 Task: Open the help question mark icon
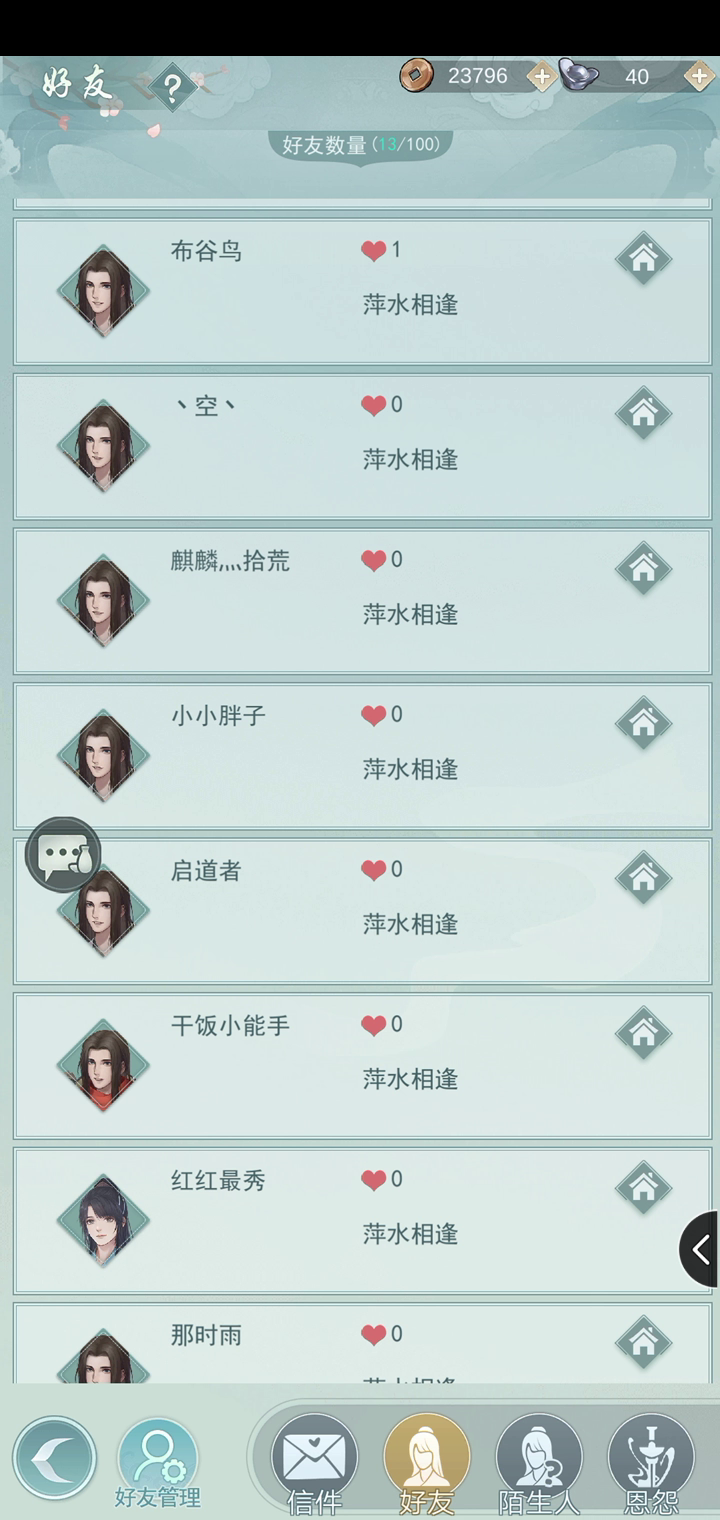point(173,88)
